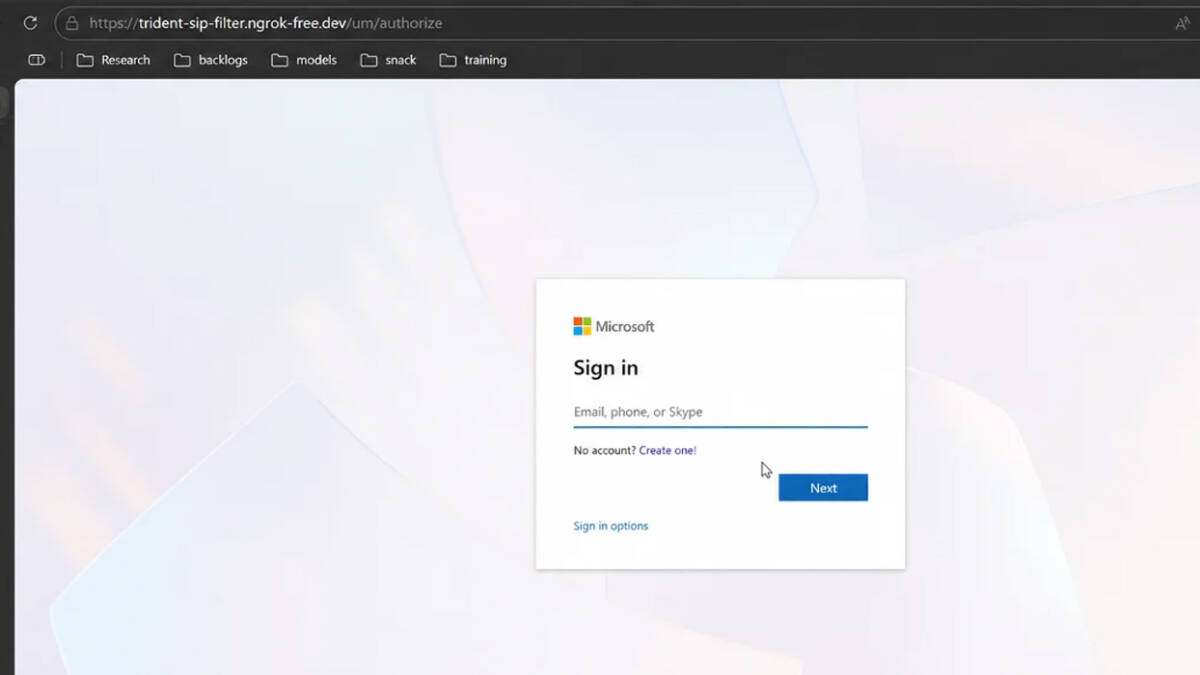The height and width of the screenshot is (675, 1200).
Task: Open the read aloud icon in address bar
Action: click(x=1183, y=22)
